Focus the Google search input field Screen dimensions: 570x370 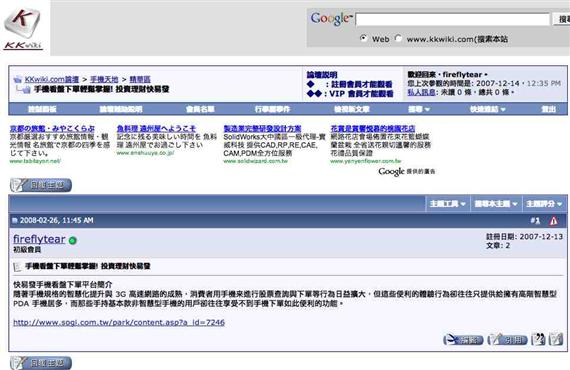[x=452, y=19]
